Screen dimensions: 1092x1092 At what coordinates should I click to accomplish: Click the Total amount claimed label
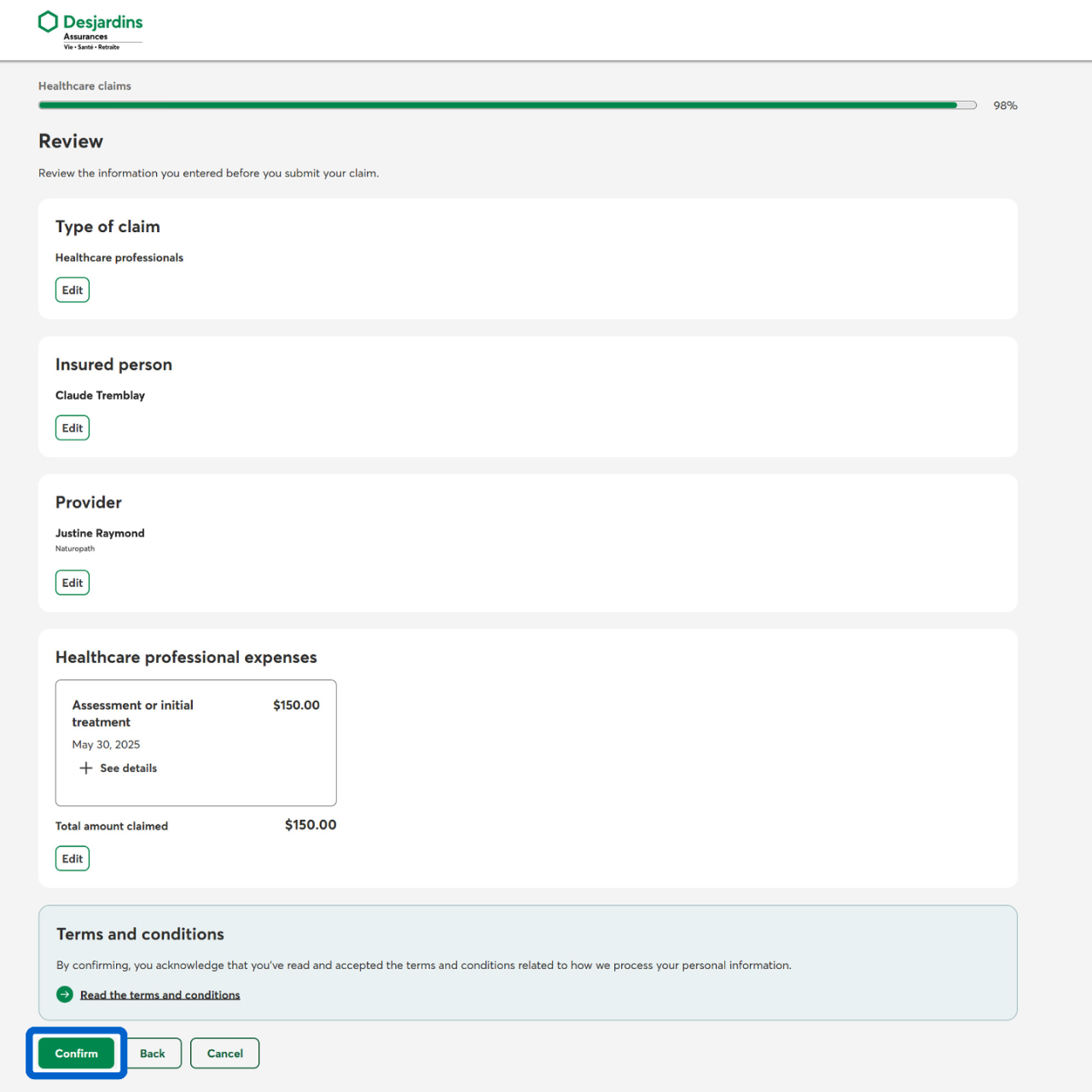click(x=112, y=826)
